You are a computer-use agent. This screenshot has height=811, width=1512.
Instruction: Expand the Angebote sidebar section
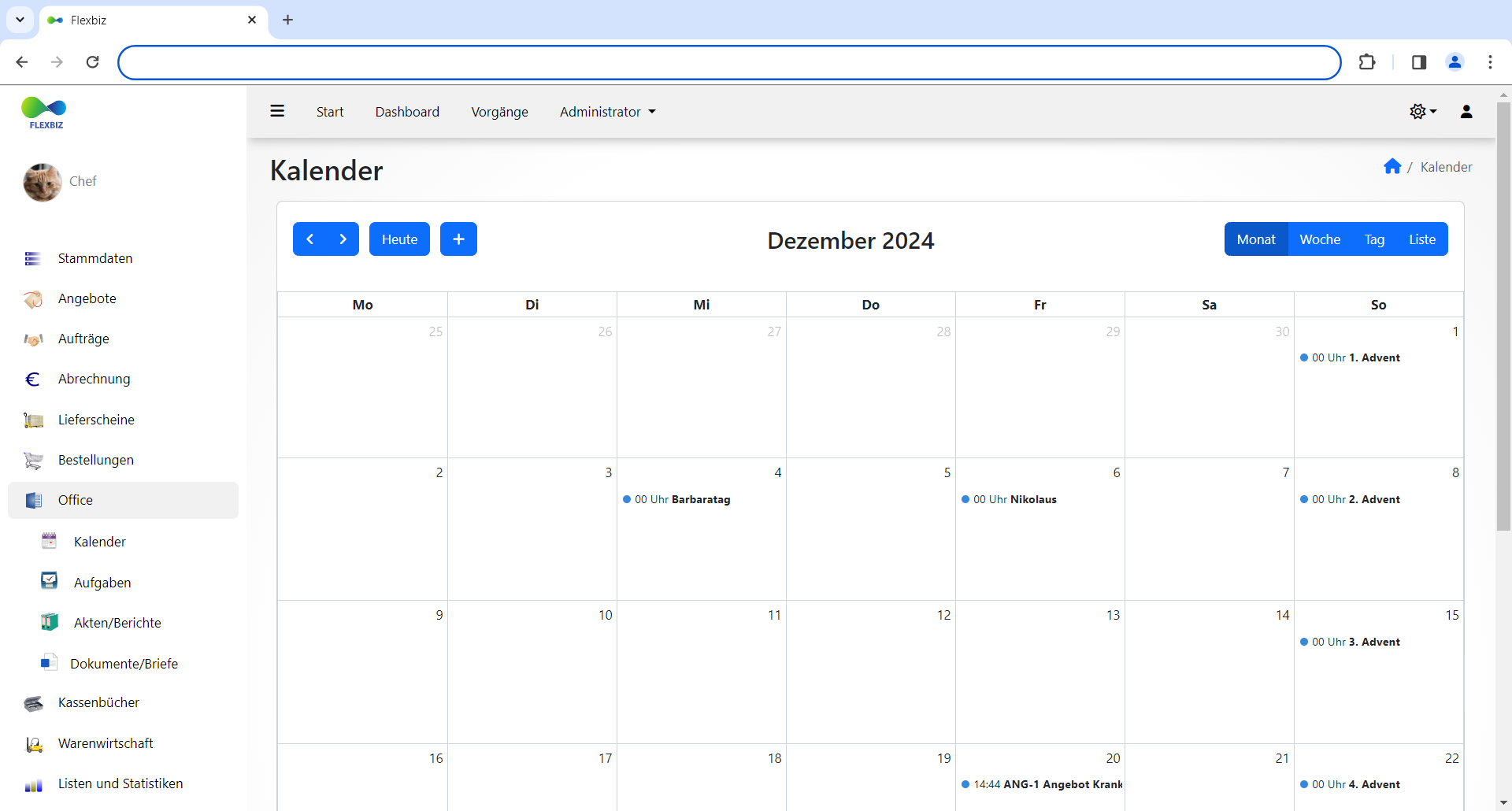pos(123,298)
